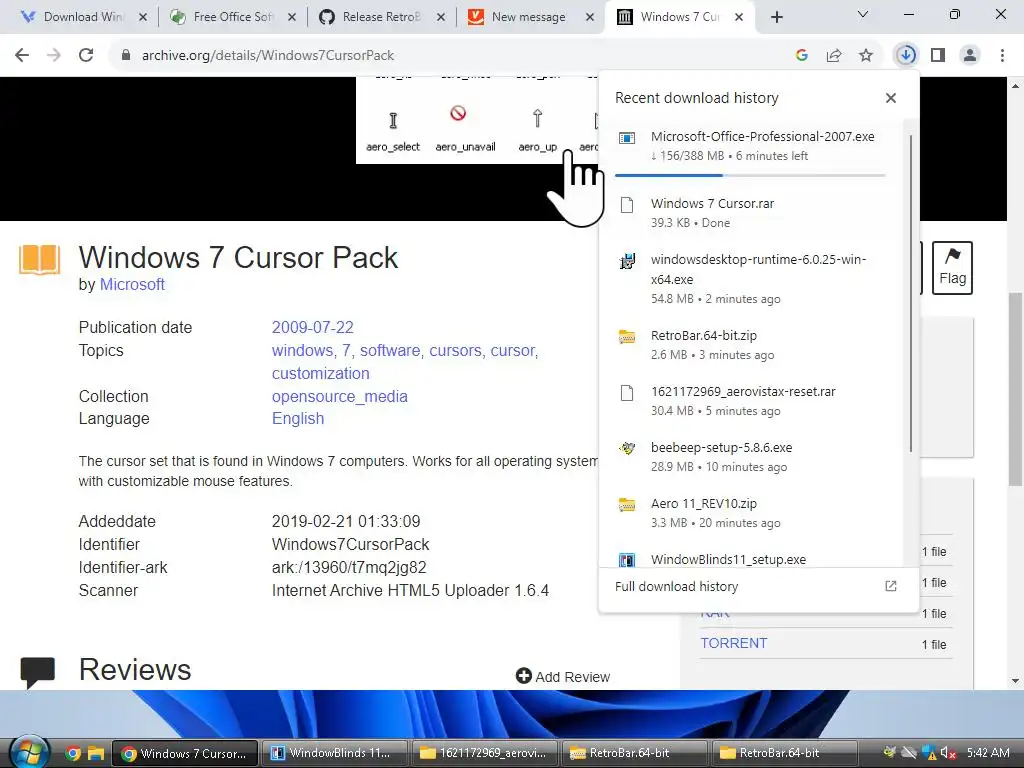Image resolution: width=1024 pixels, height=768 pixels.
Task: Go forward to next page
Action: coord(54,56)
